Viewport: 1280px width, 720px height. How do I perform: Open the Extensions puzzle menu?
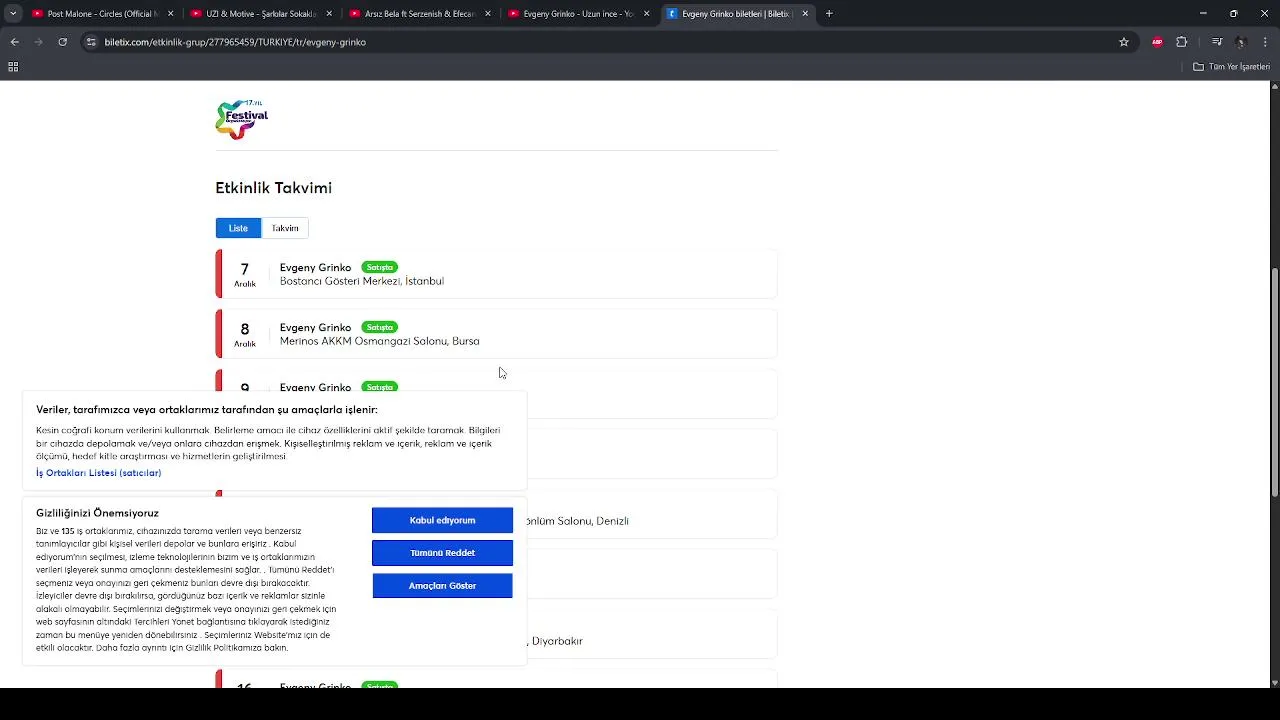(1182, 42)
